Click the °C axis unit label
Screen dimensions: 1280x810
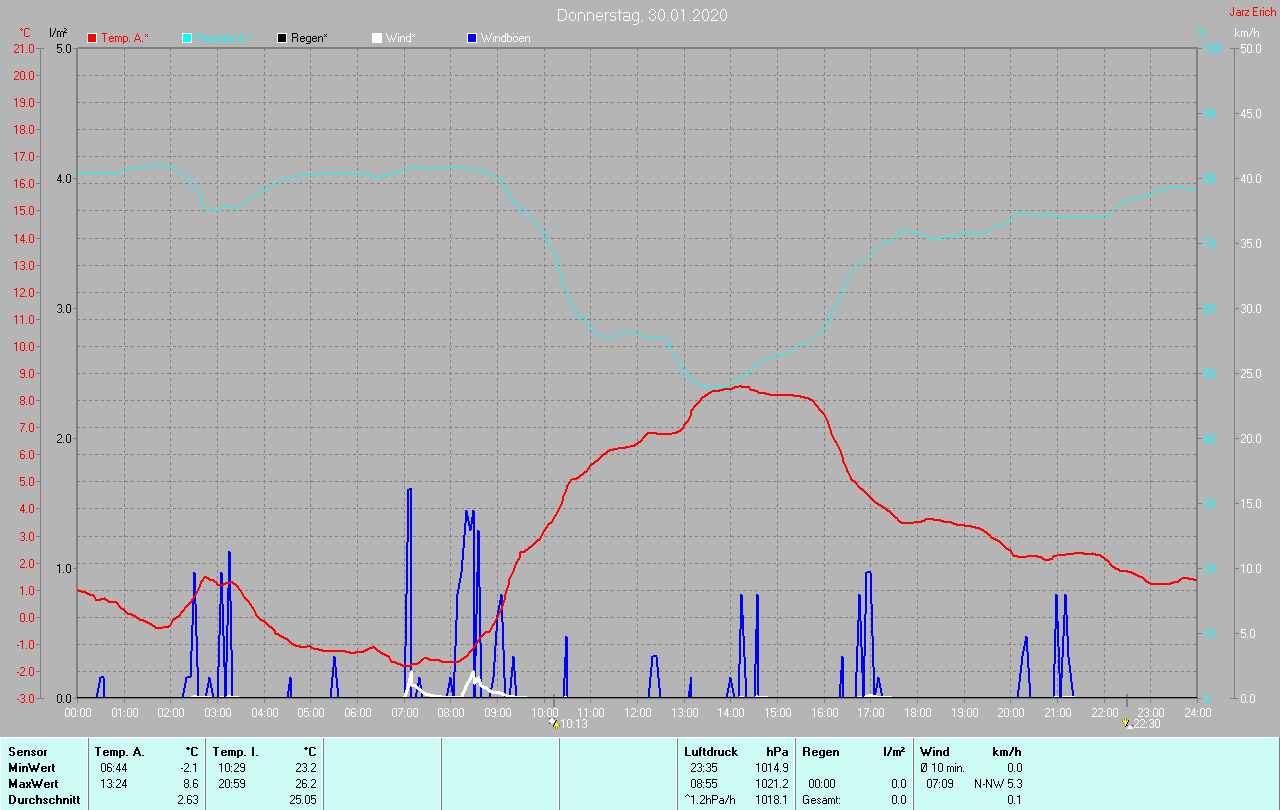25,33
